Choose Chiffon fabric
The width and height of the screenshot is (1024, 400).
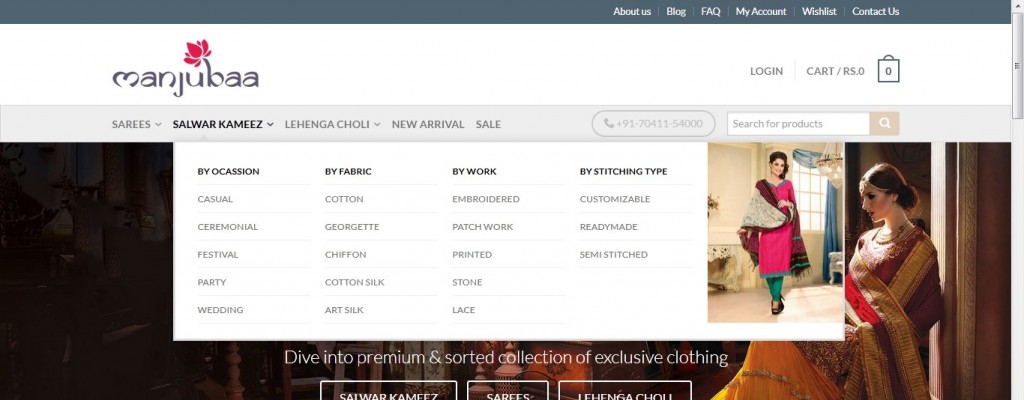tap(345, 255)
